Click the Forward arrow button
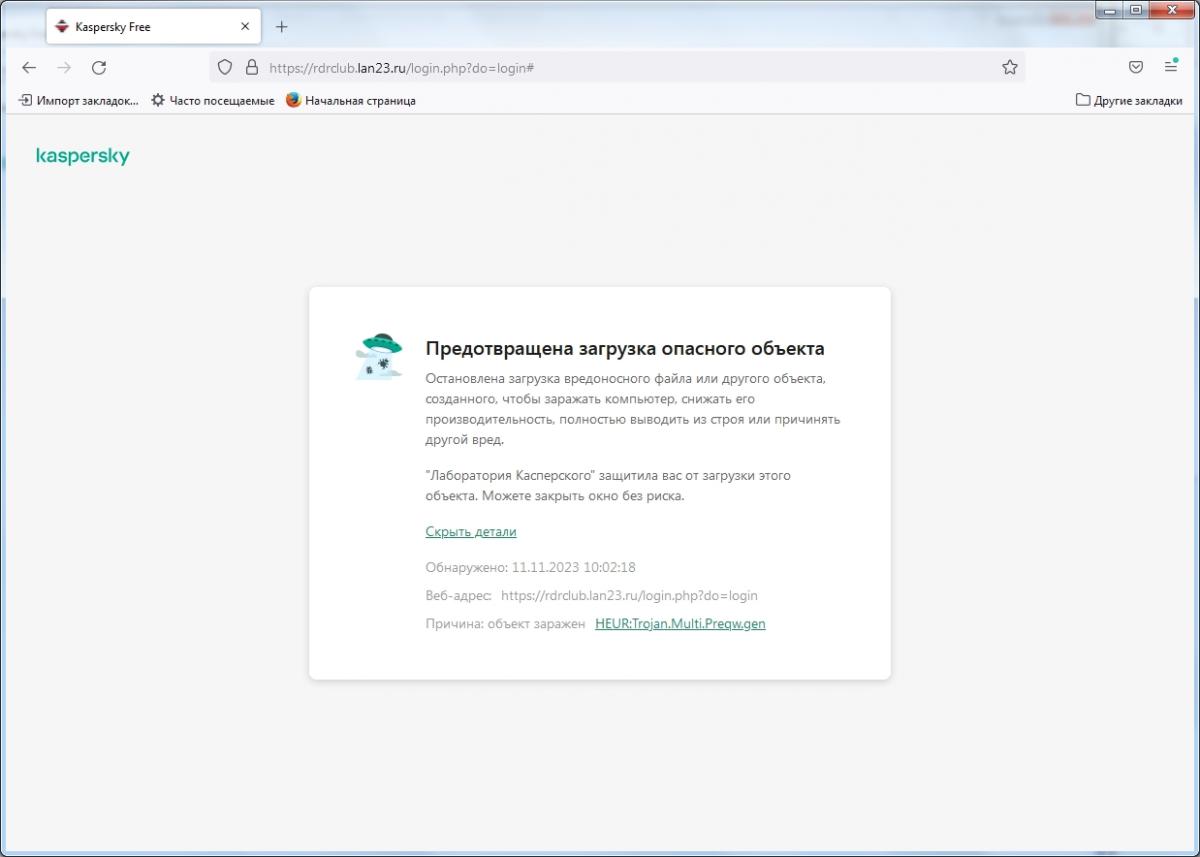 pos(64,67)
